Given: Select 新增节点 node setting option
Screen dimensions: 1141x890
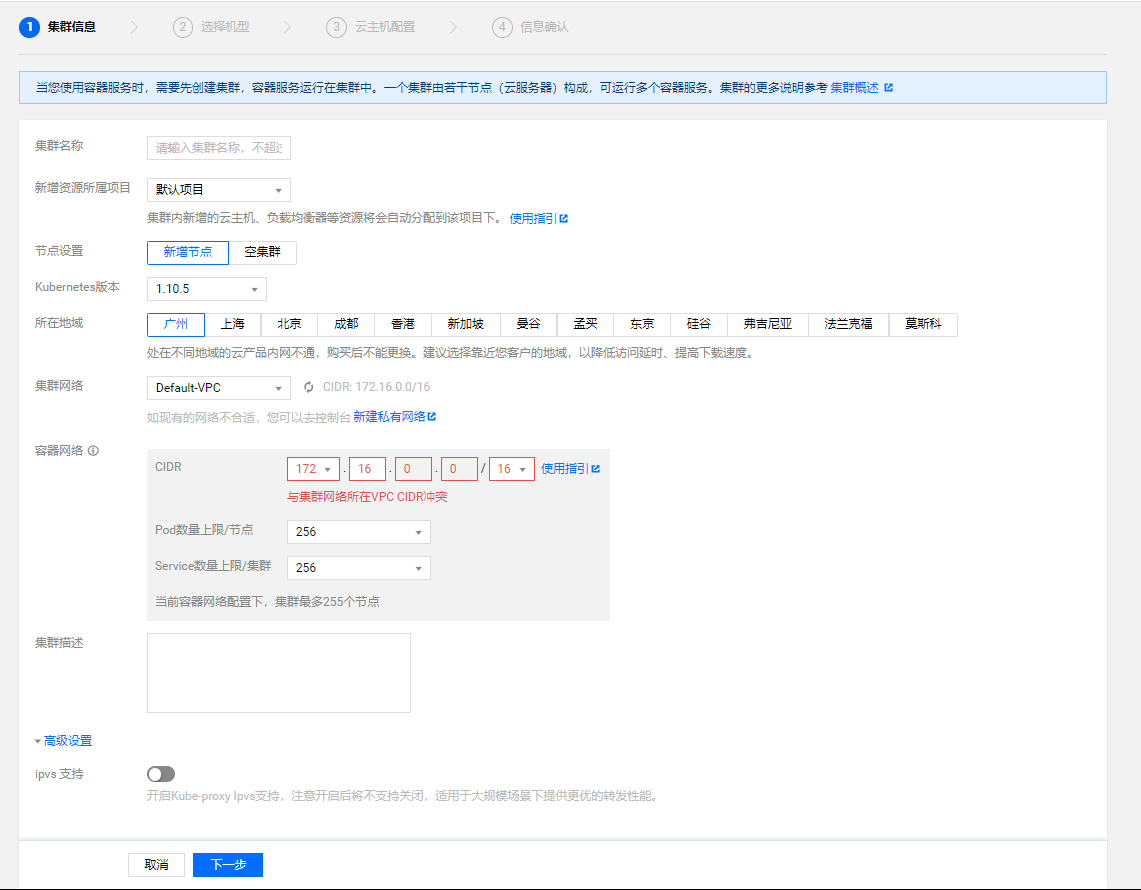Looking at the screenshot, I should pos(188,252).
